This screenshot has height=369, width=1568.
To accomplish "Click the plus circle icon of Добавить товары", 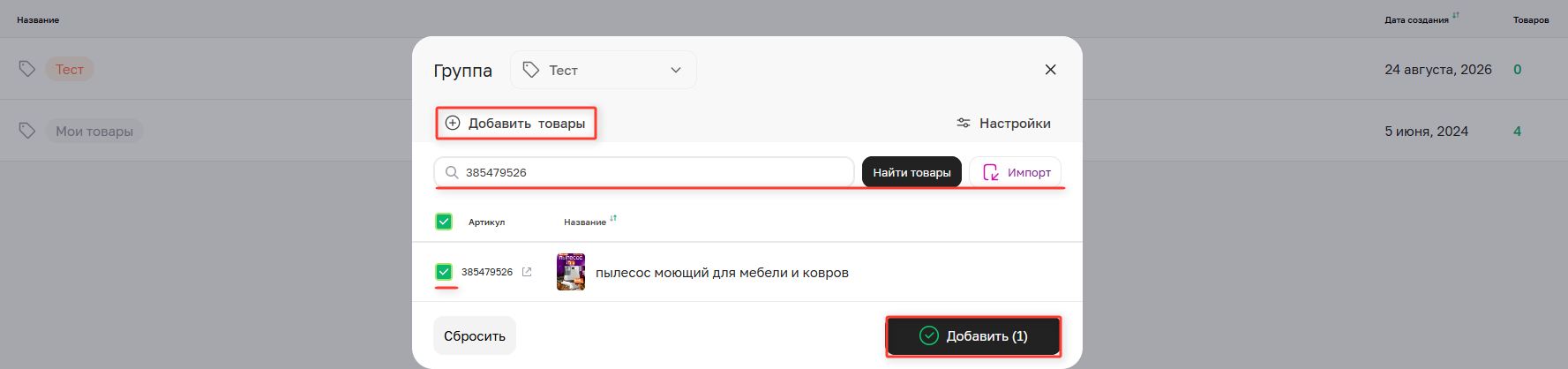I will coord(453,123).
